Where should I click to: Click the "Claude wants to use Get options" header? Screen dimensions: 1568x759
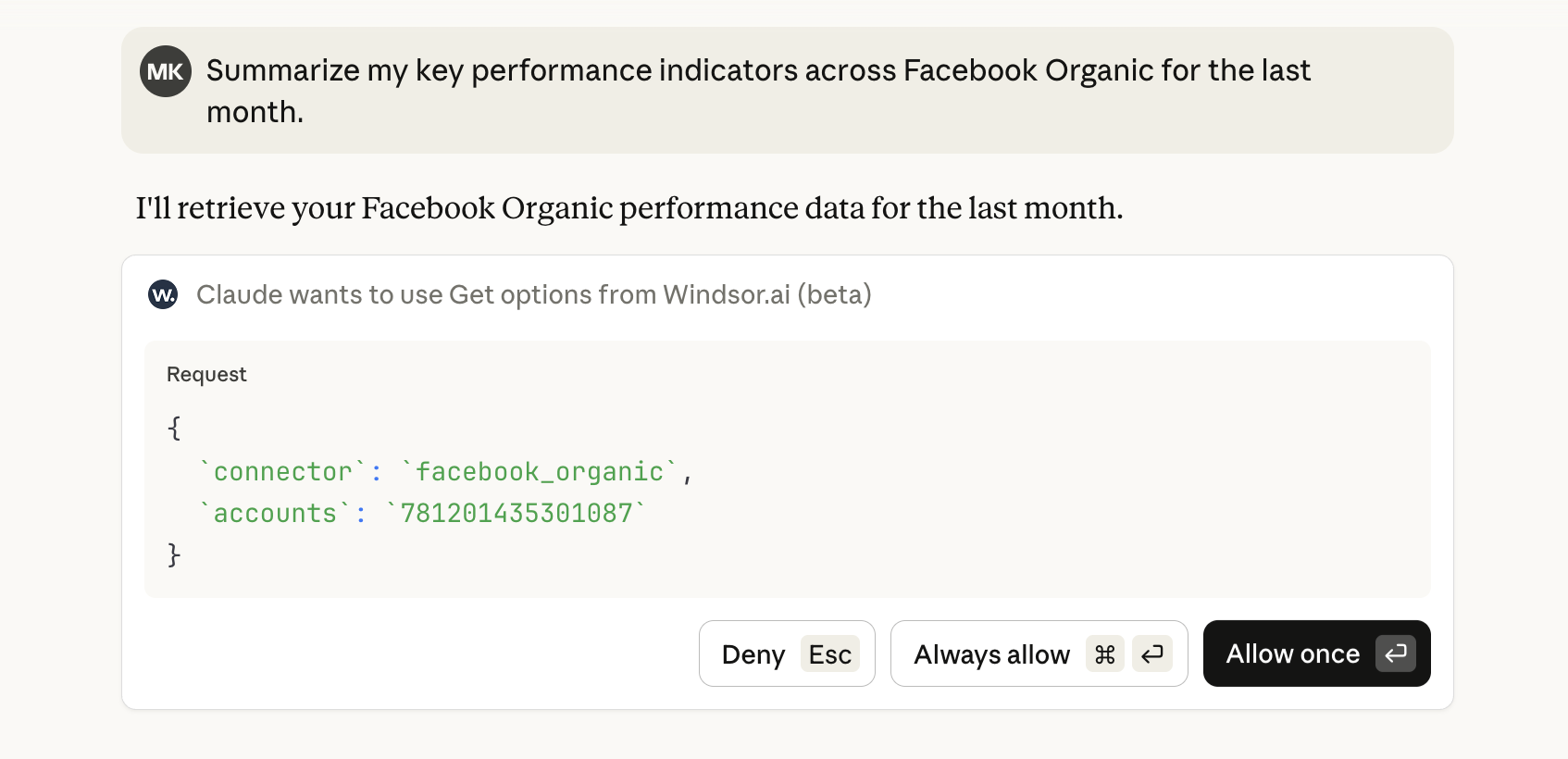pyautogui.click(x=533, y=294)
